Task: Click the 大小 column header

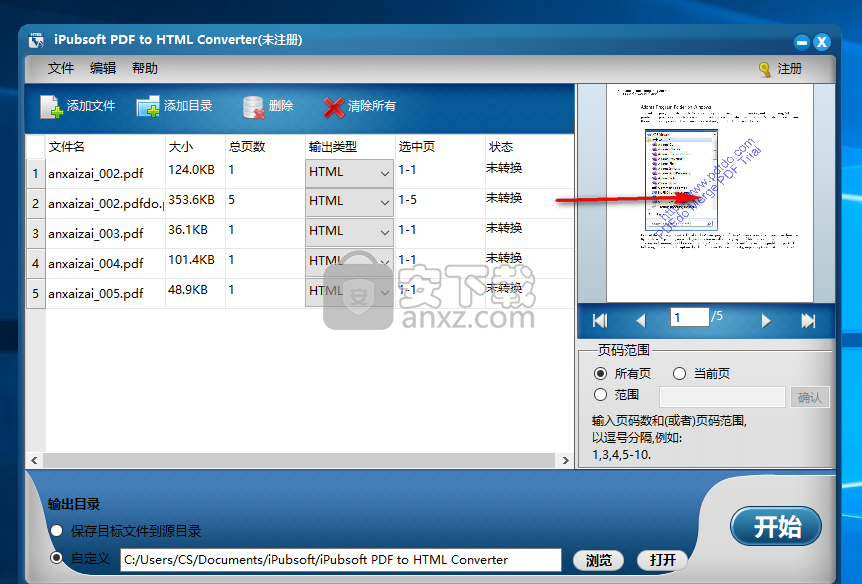Action: pos(181,147)
